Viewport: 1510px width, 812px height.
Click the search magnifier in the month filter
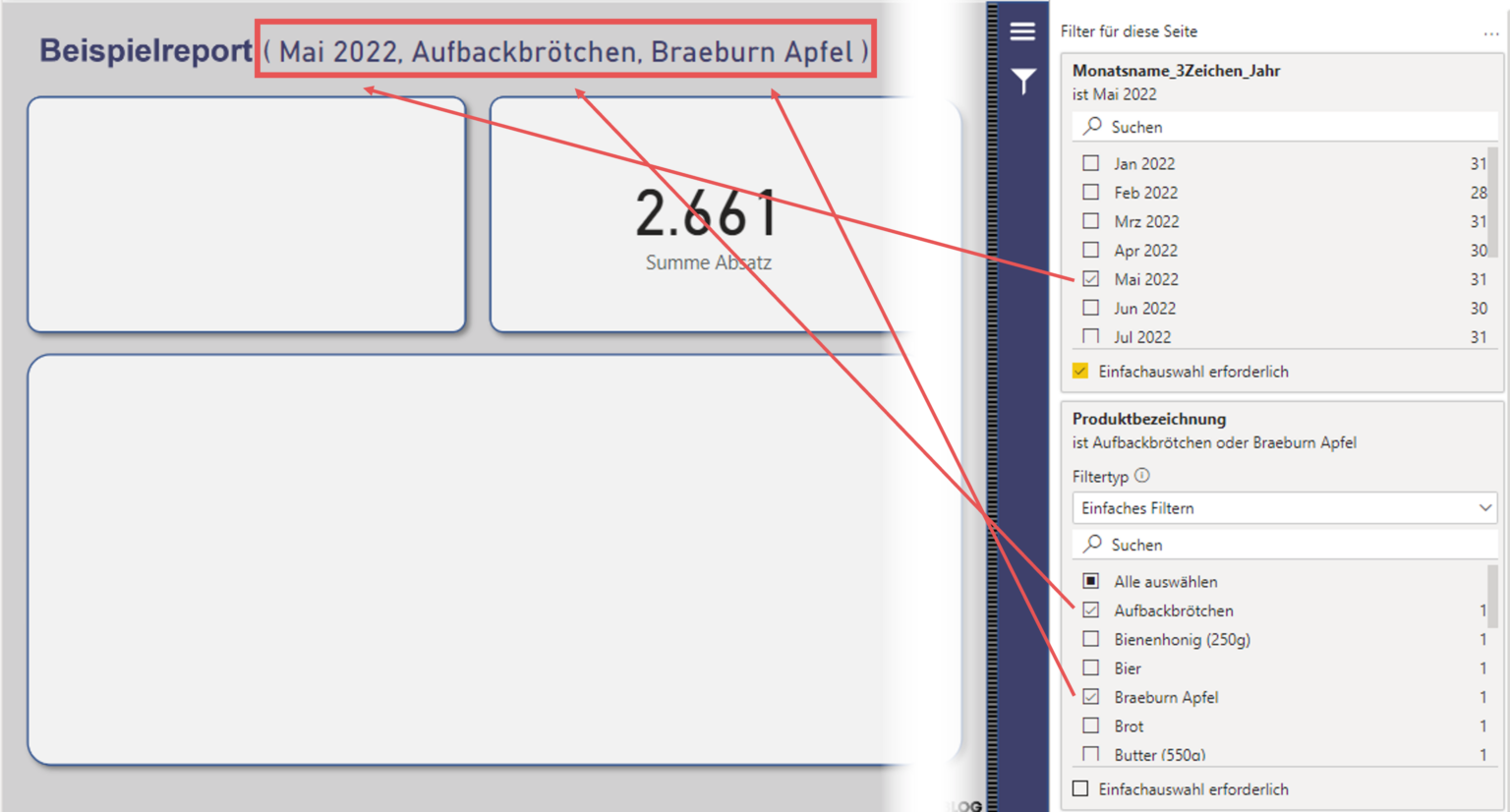(x=1091, y=126)
